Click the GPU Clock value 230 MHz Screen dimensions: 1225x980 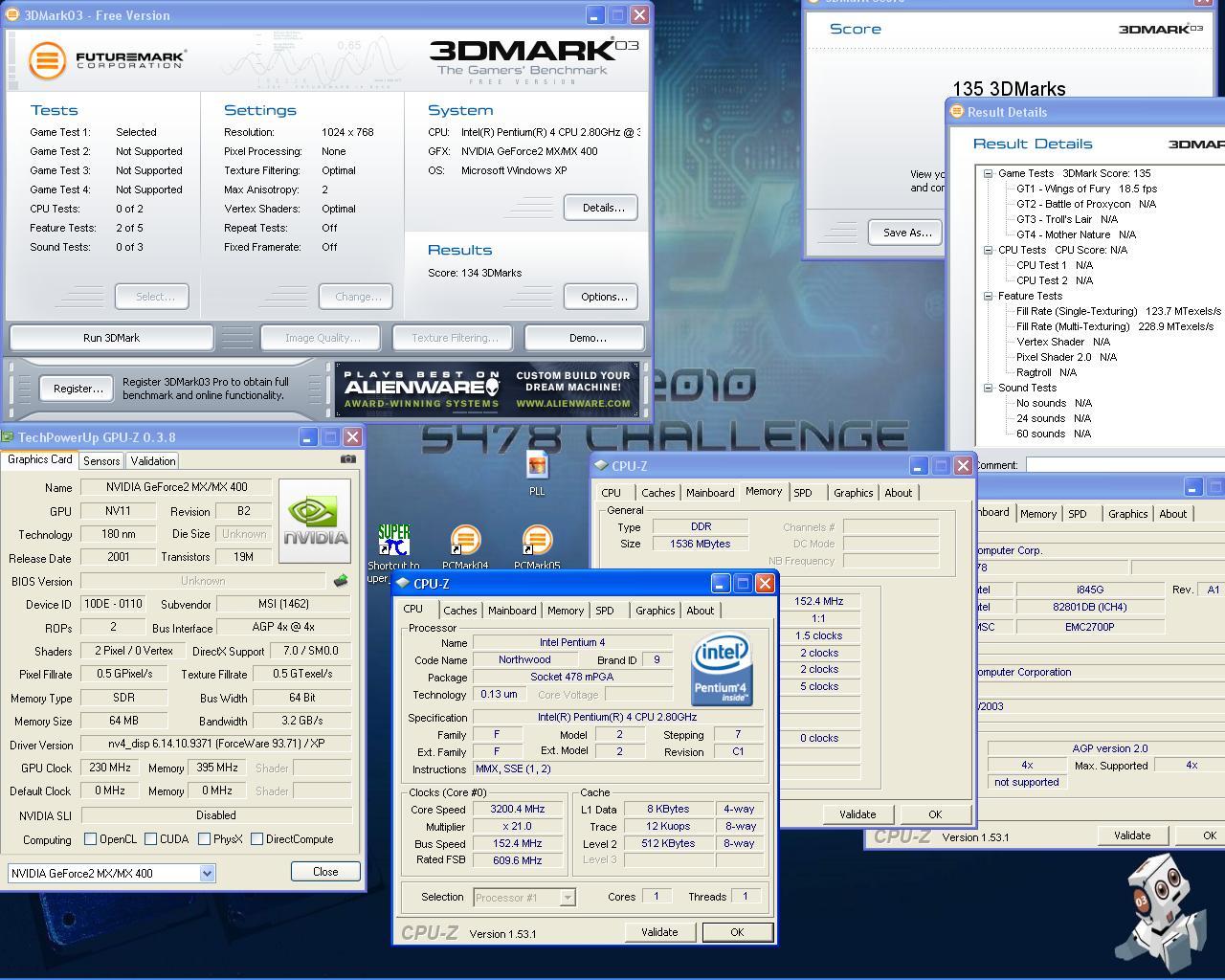tap(110, 768)
